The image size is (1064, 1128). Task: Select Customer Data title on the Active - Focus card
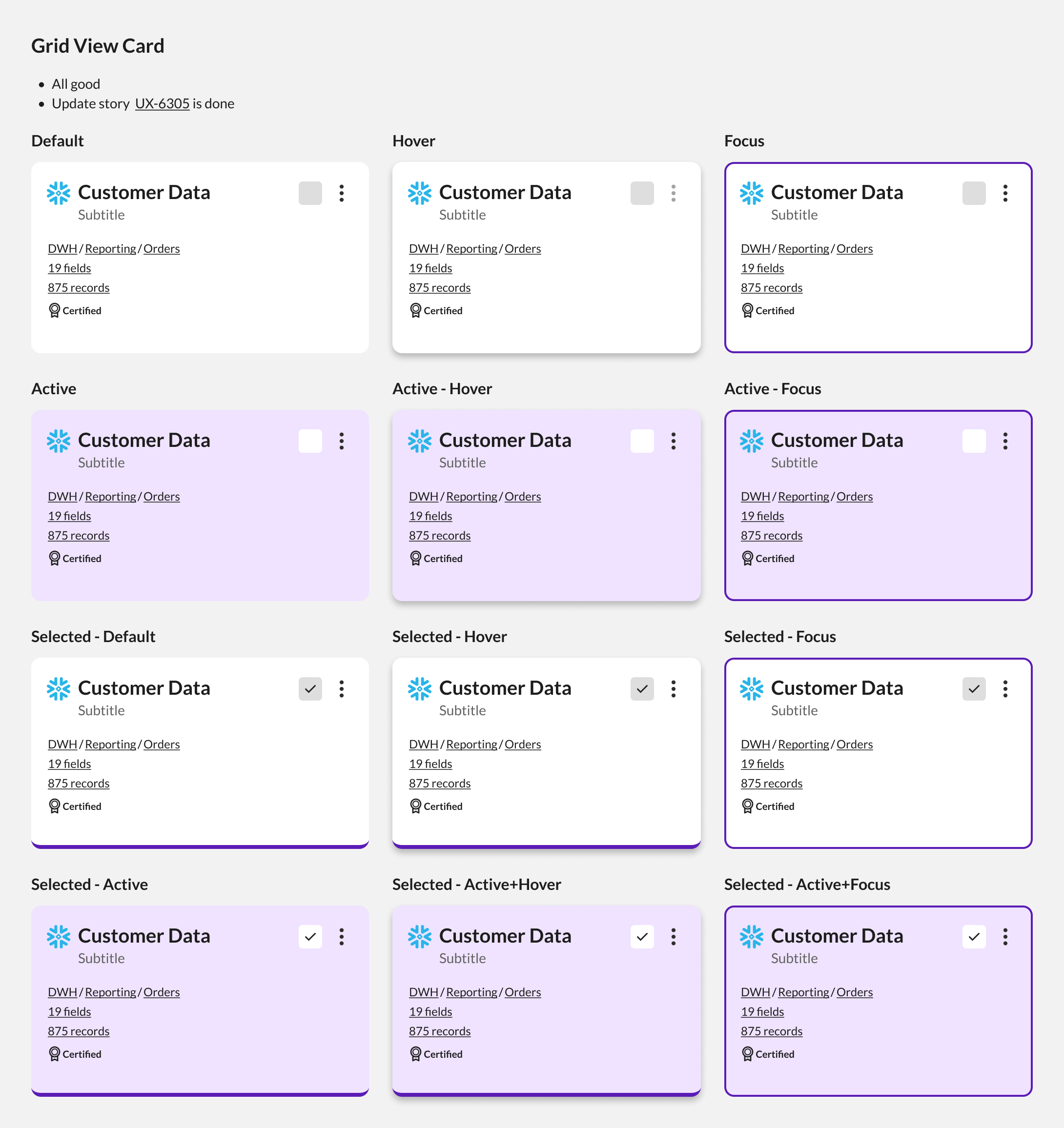coord(837,440)
